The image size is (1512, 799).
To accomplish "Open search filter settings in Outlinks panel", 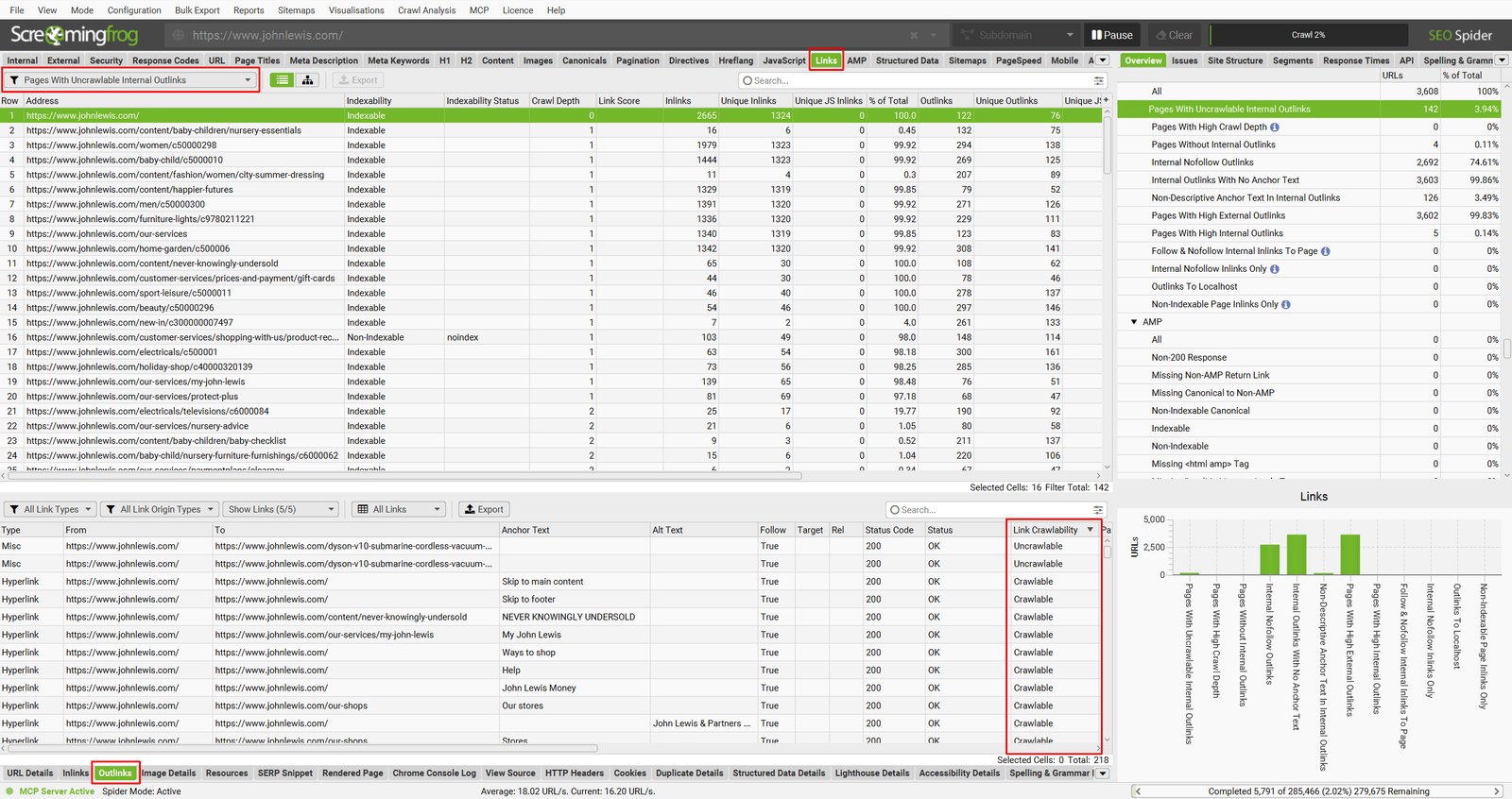I will (1098, 510).
